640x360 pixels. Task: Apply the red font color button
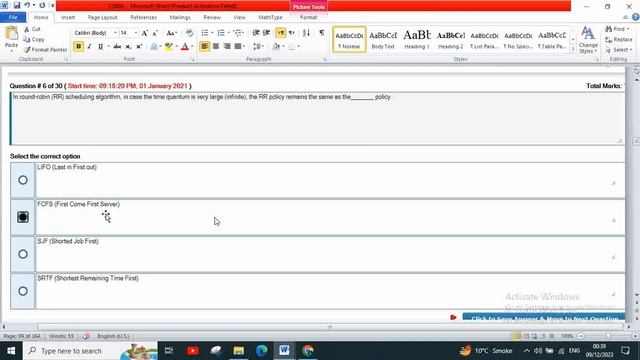coord(185,47)
